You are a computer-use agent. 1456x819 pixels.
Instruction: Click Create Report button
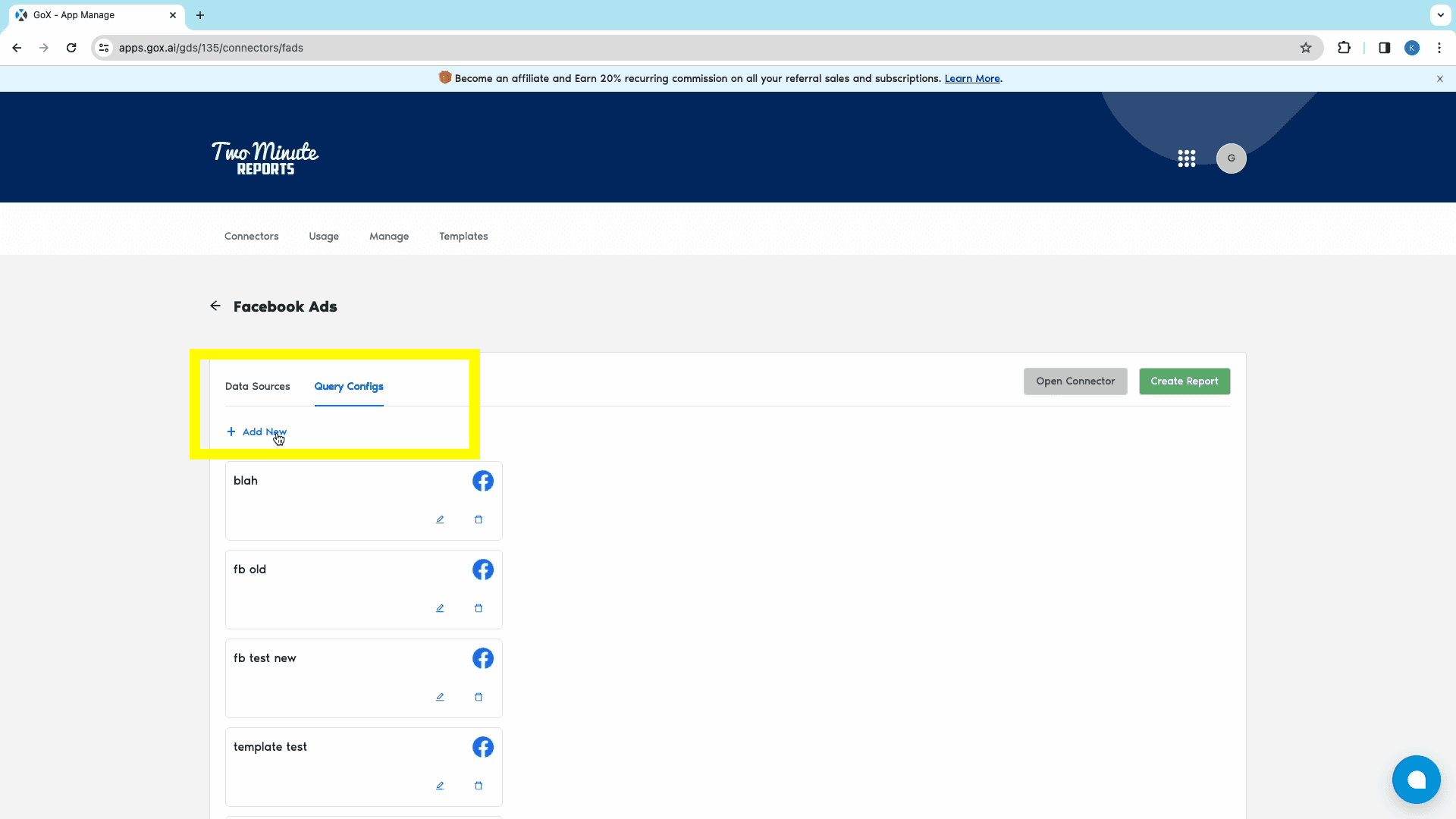pos(1185,381)
